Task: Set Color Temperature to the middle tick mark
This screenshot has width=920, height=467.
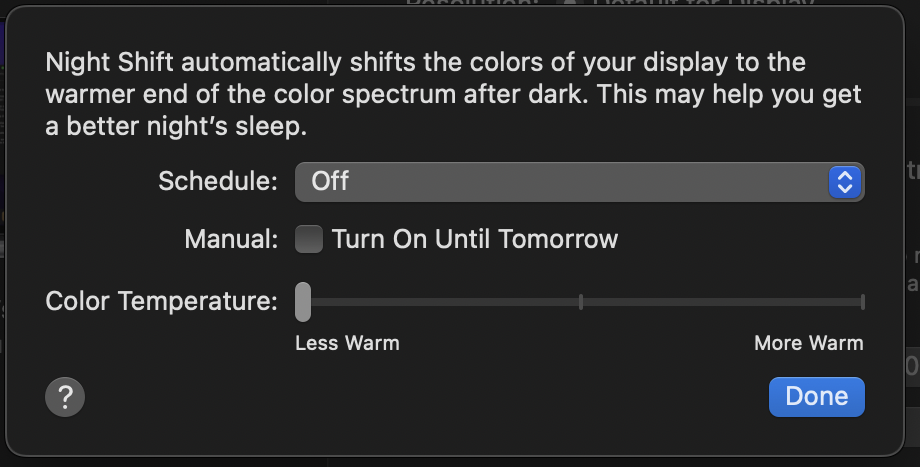Action: pos(581,302)
